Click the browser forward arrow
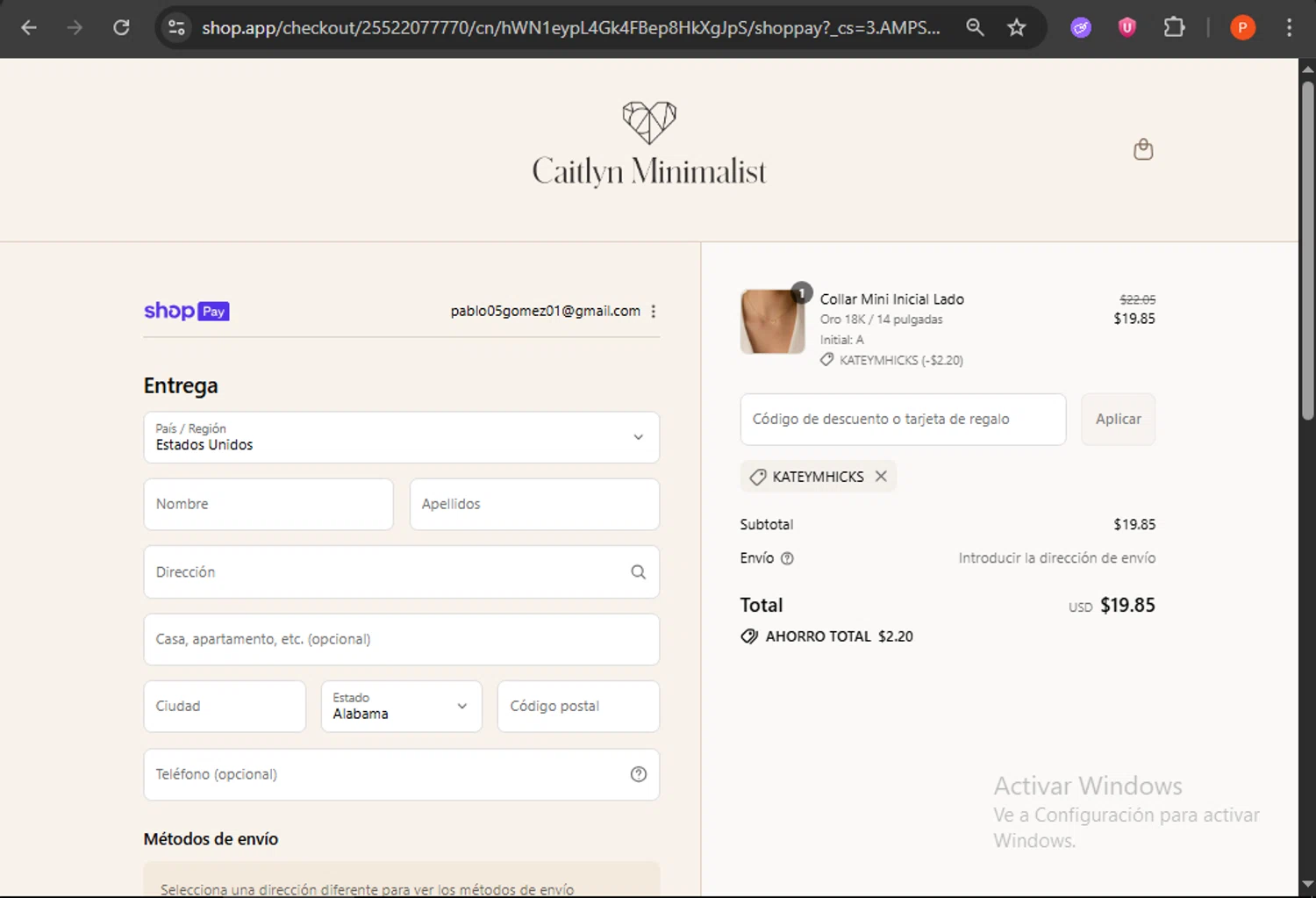The image size is (1316, 898). pyautogui.click(x=75, y=27)
